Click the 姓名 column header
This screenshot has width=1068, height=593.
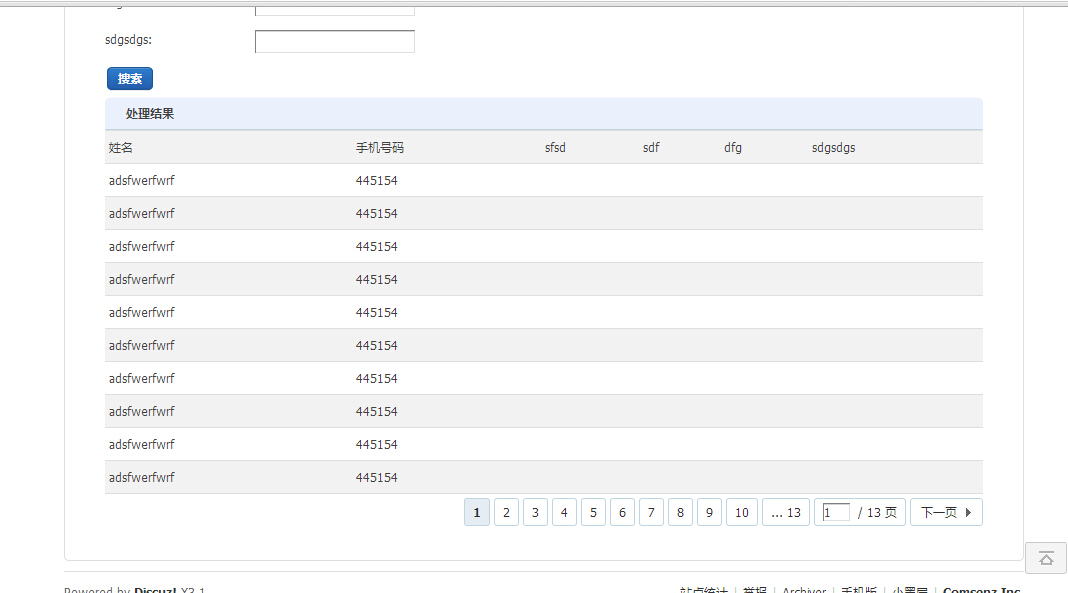(120, 147)
